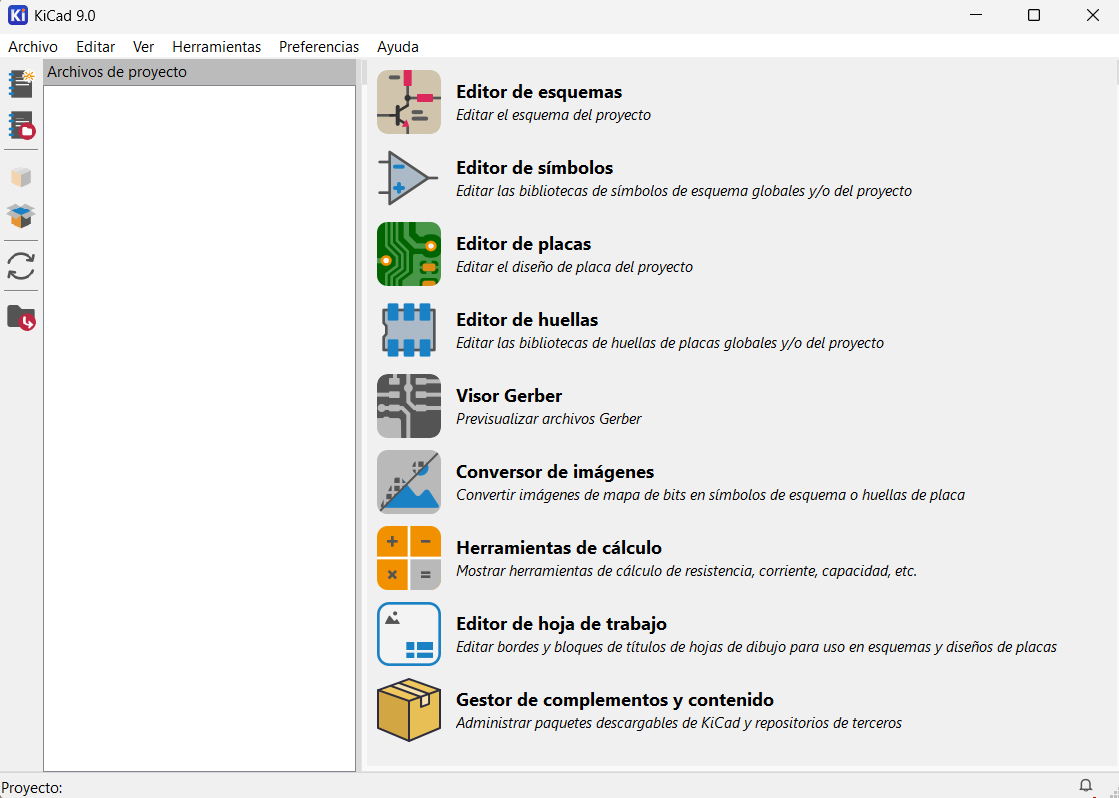Click the KiCad logo in title bar
This screenshot has height=798, width=1119.
coord(18,15)
